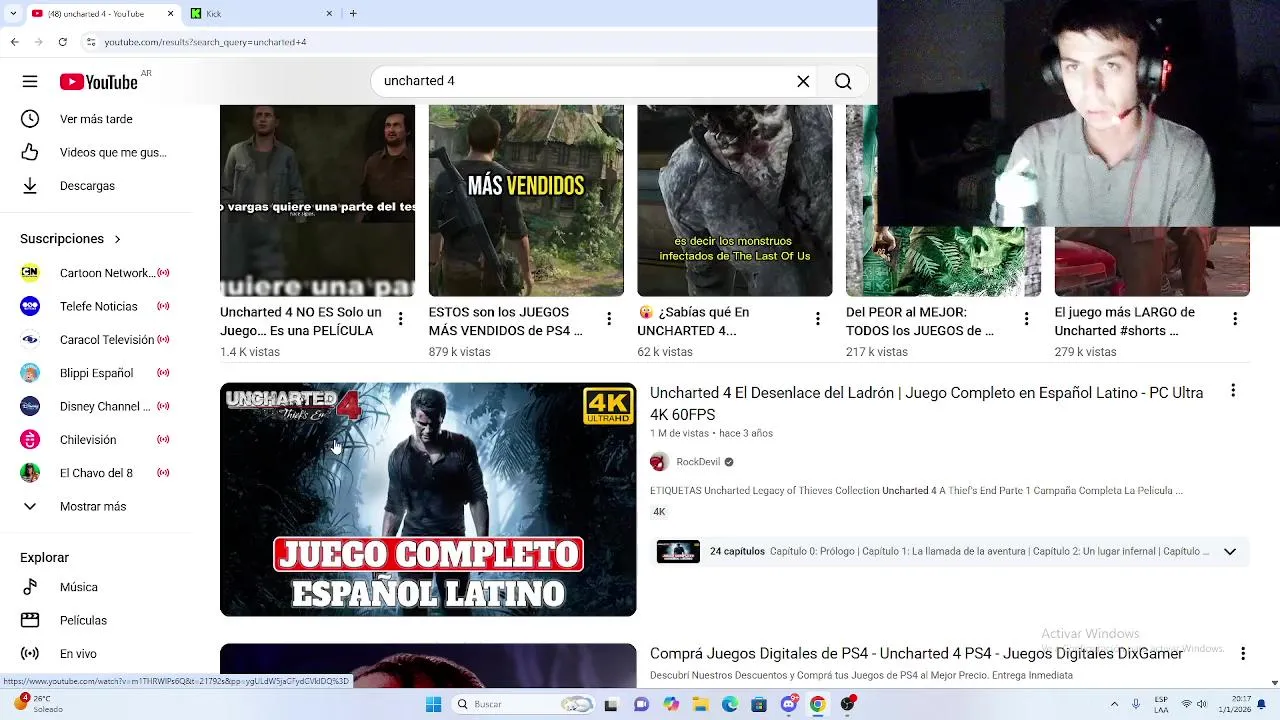Viewport: 1280px width, 720px height.
Task: Click the magnifier search button
Action: tap(843, 81)
